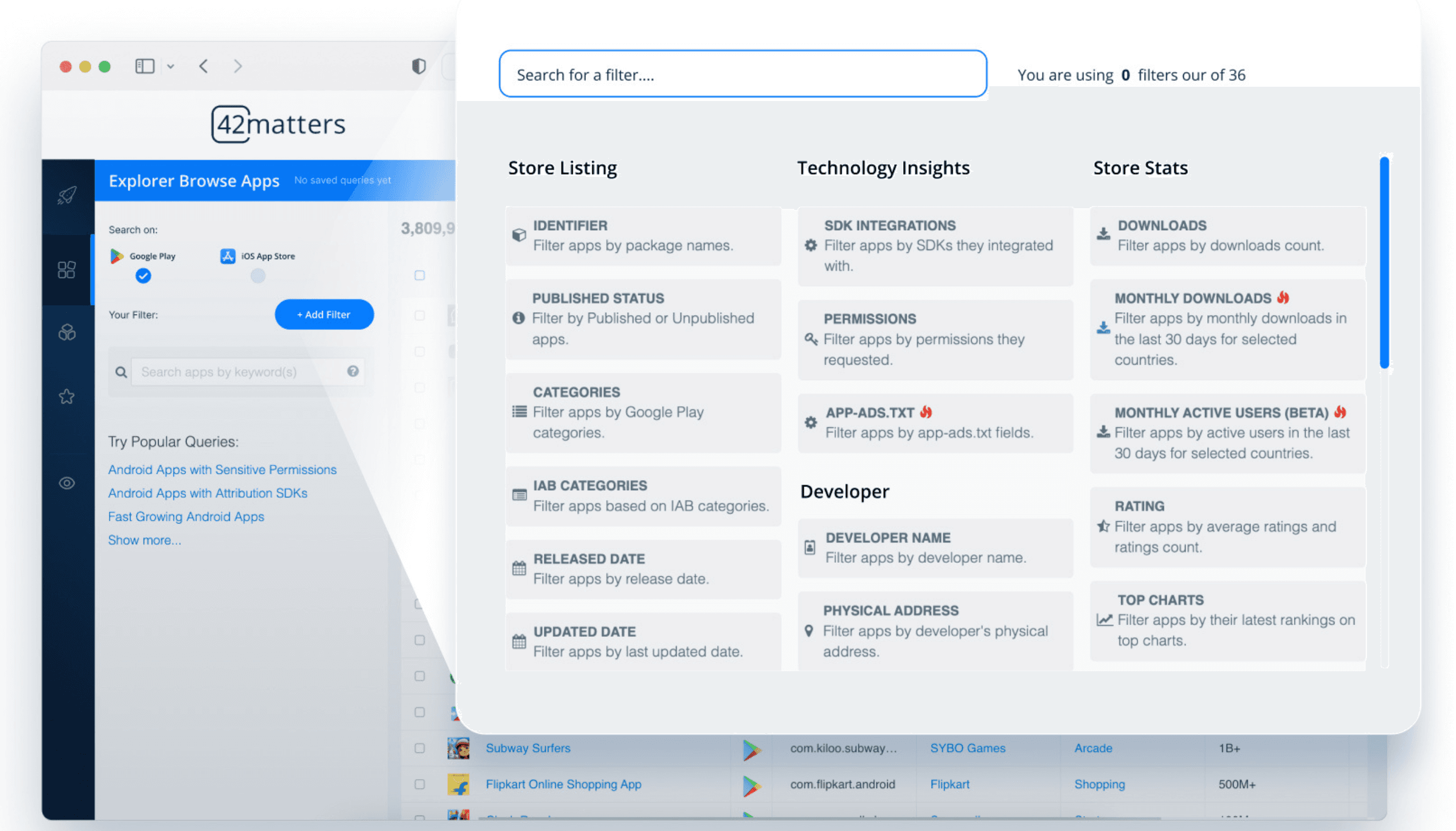Open the cubes SDK sidebar icon
Viewport: 1456px width, 831px height.
tap(67, 332)
